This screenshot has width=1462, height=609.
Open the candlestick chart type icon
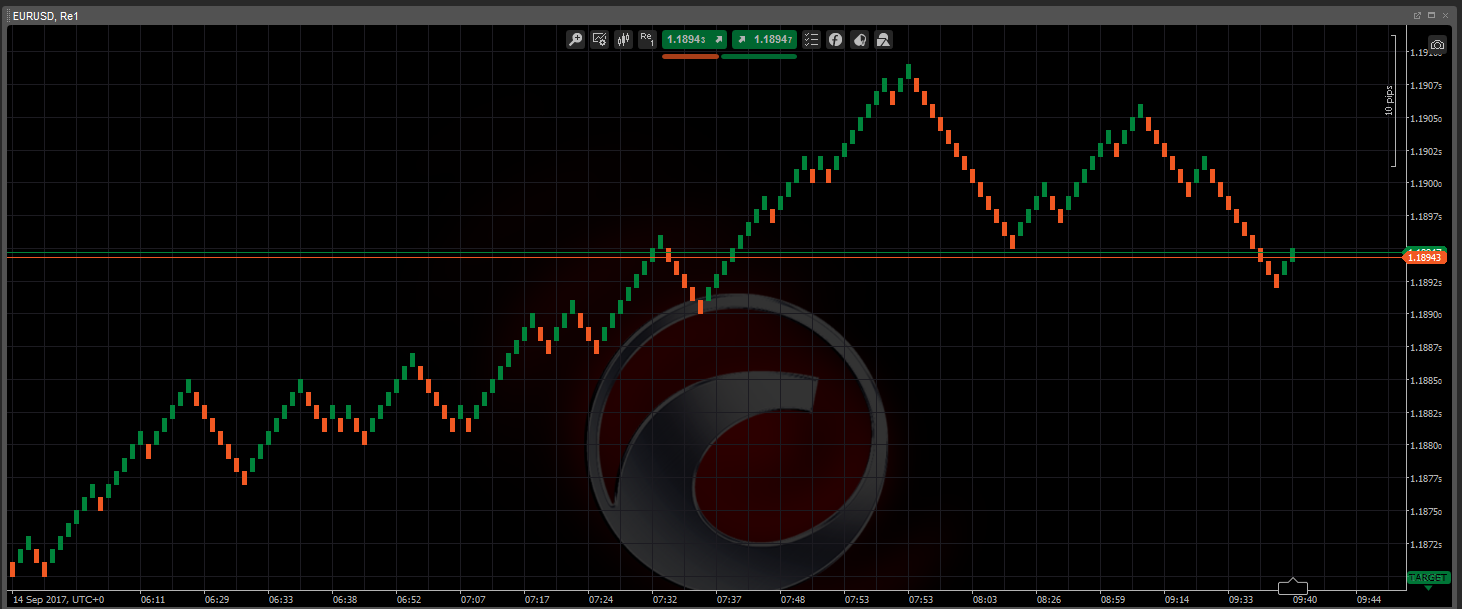coord(623,40)
